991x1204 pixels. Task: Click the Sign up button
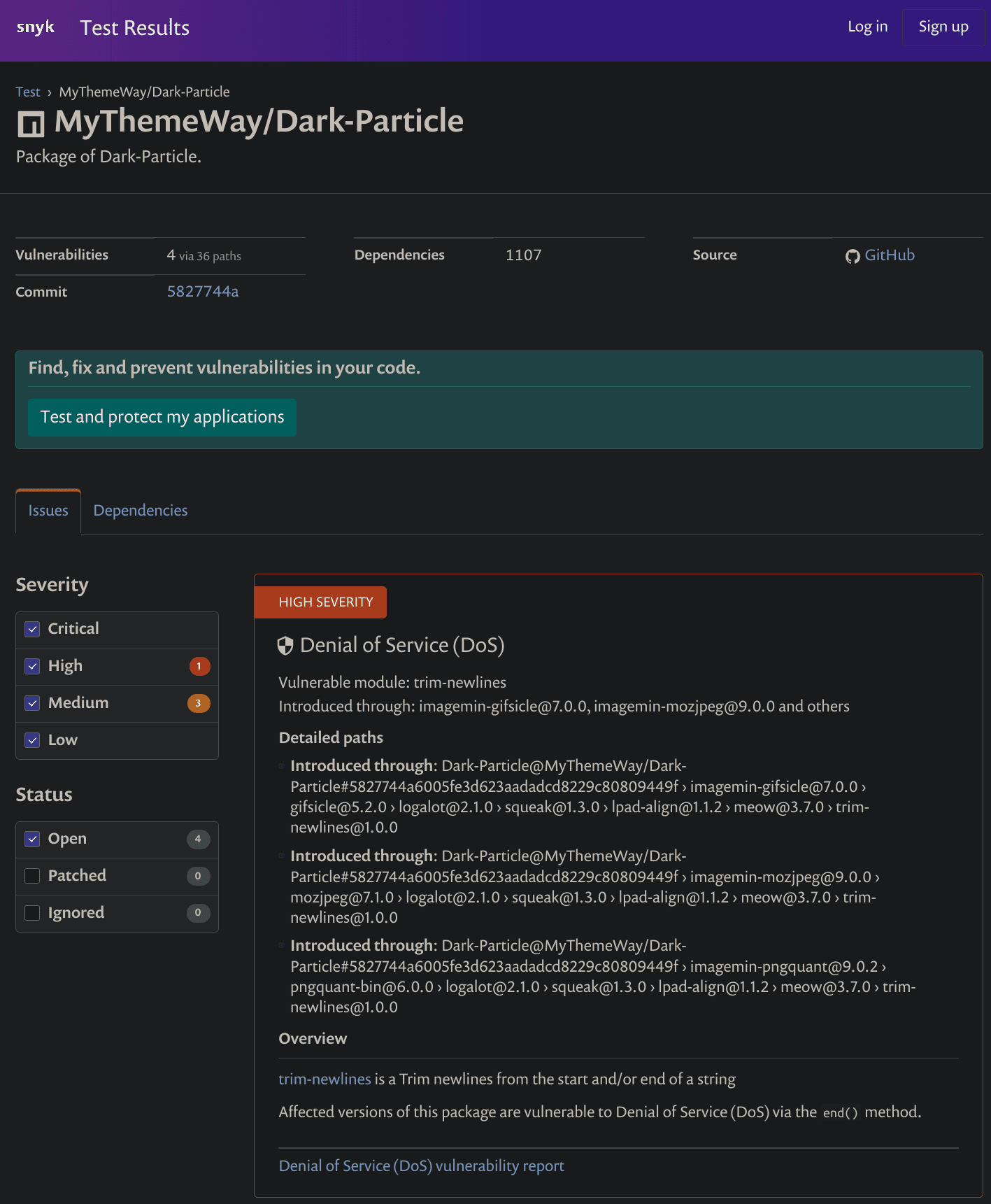tap(943, 27)
